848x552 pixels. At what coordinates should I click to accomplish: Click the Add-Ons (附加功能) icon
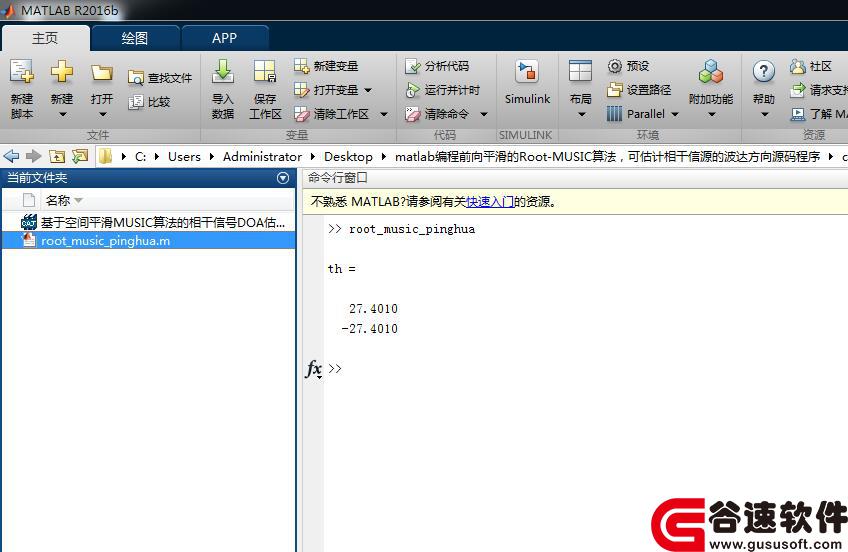pyautogui.click(x=711, y=71)
